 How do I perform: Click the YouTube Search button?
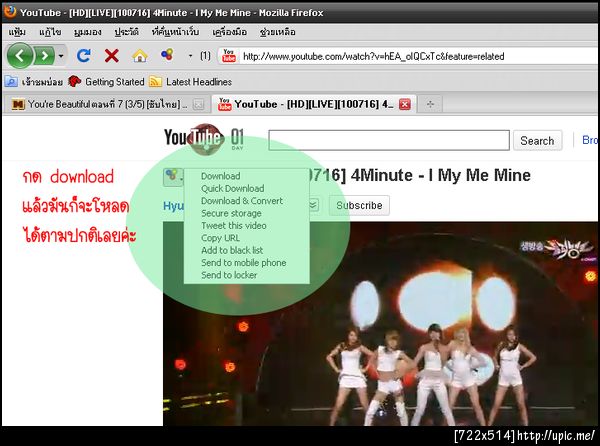click(x=537, y=140)
